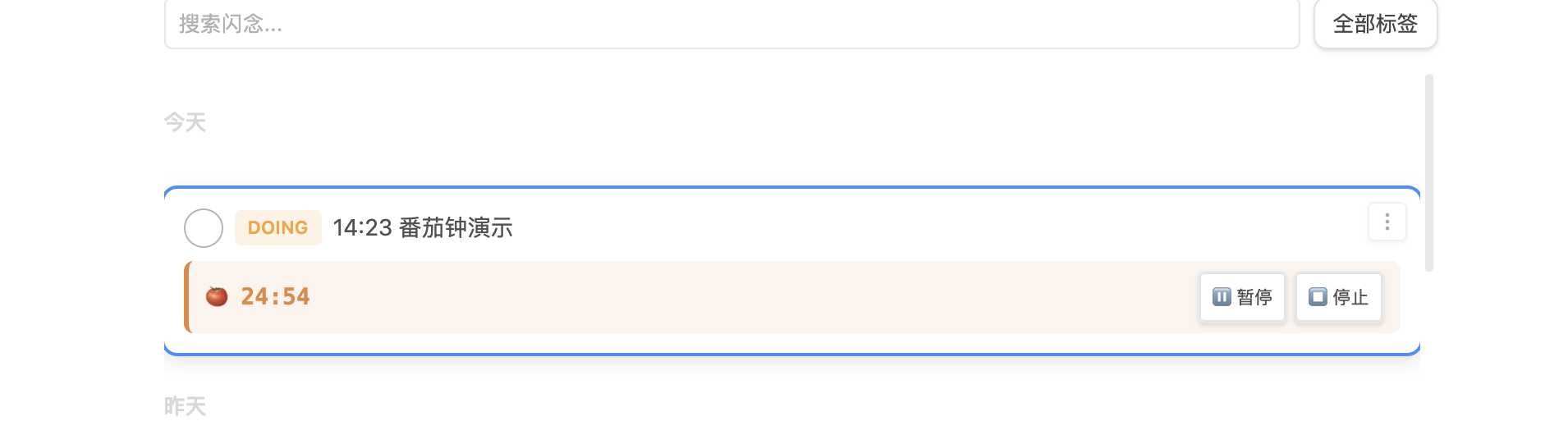Click the 14:23 timestamp in the note
The width and height of the screenshot is (1568, 435).
pyautogui.click(x=362, y=228)
